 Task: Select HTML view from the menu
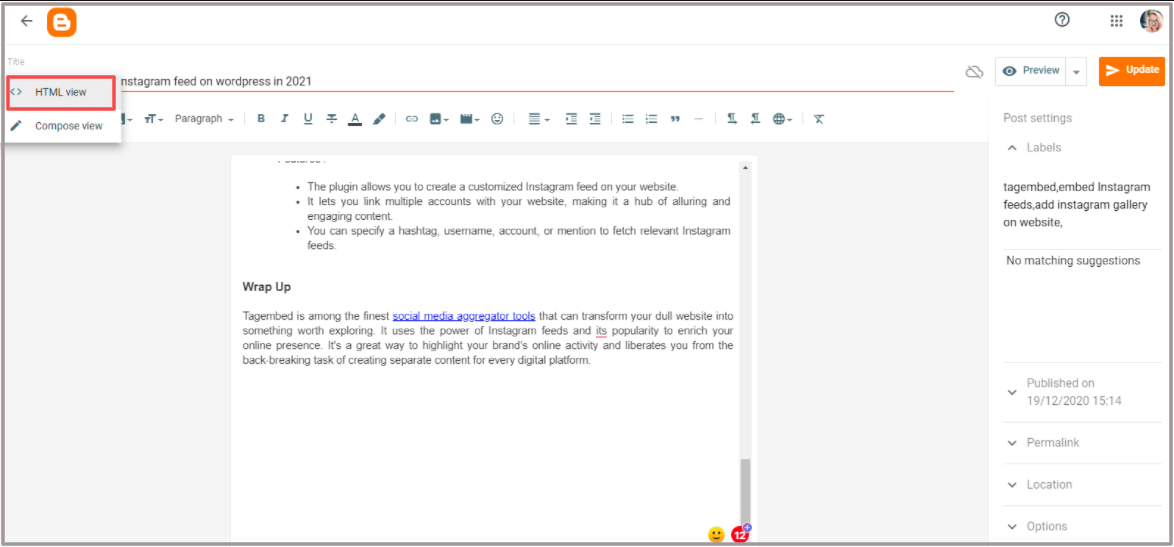point(61,92)
